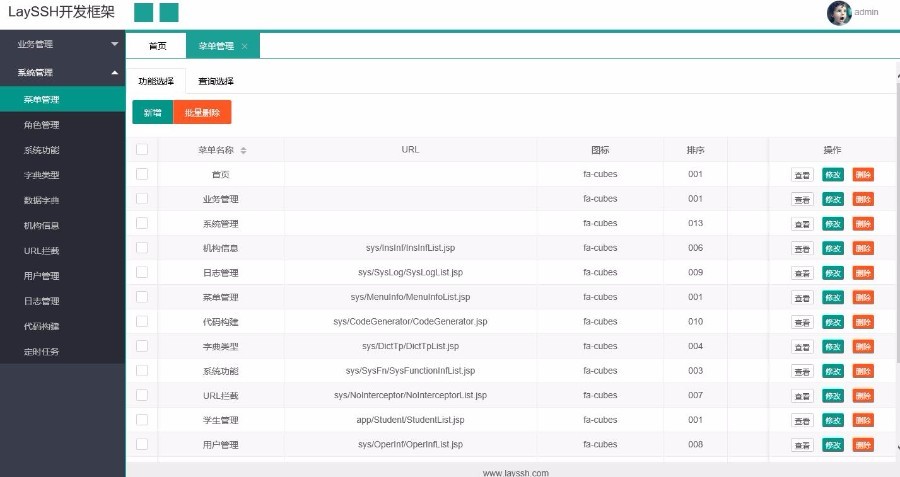Click the scrollbar down arrow by the table
The image size is (900, 477).
coord(897,448)
